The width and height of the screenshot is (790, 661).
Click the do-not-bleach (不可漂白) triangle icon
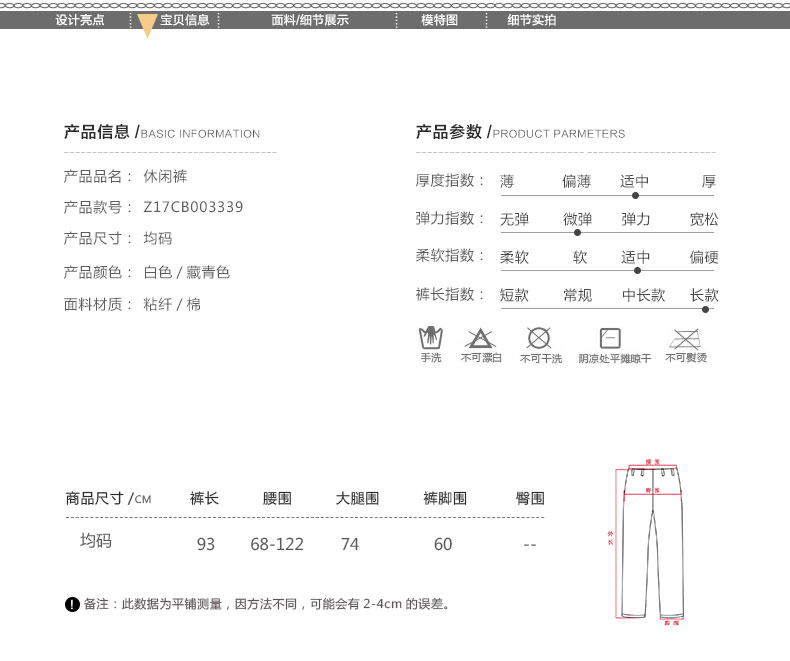click(x=480, y=337)
